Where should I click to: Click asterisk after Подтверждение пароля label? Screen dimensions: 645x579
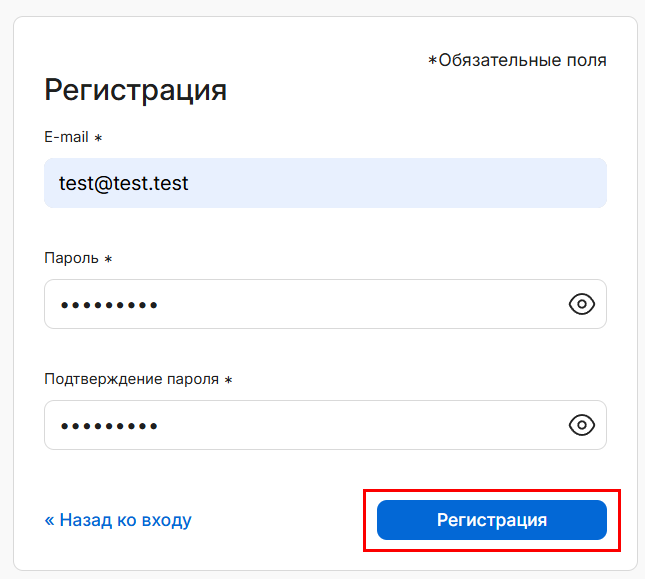pyautogui.click(x=228, y=380)
